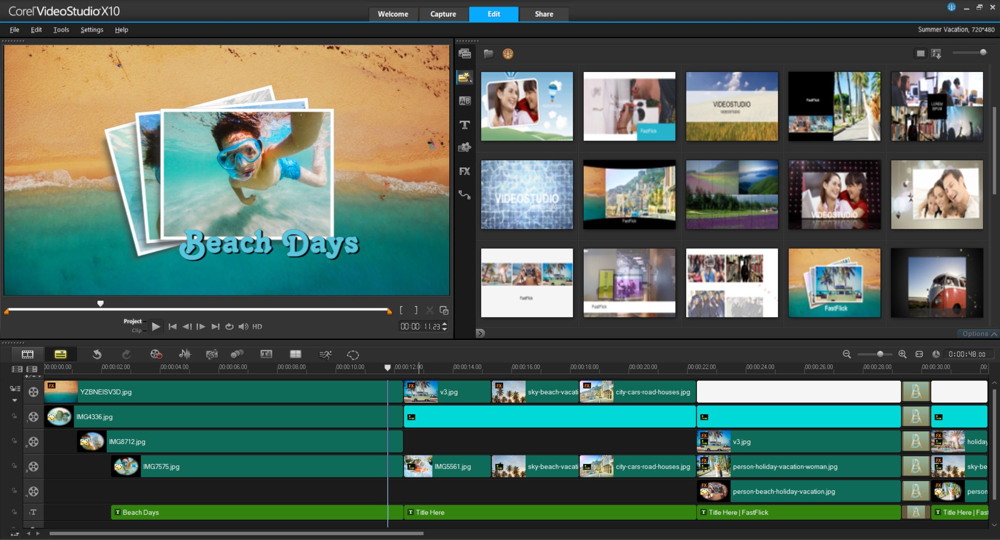Toggle overlay track with IMG8712.jpg
1000x540 pixels.
point(33,442)
